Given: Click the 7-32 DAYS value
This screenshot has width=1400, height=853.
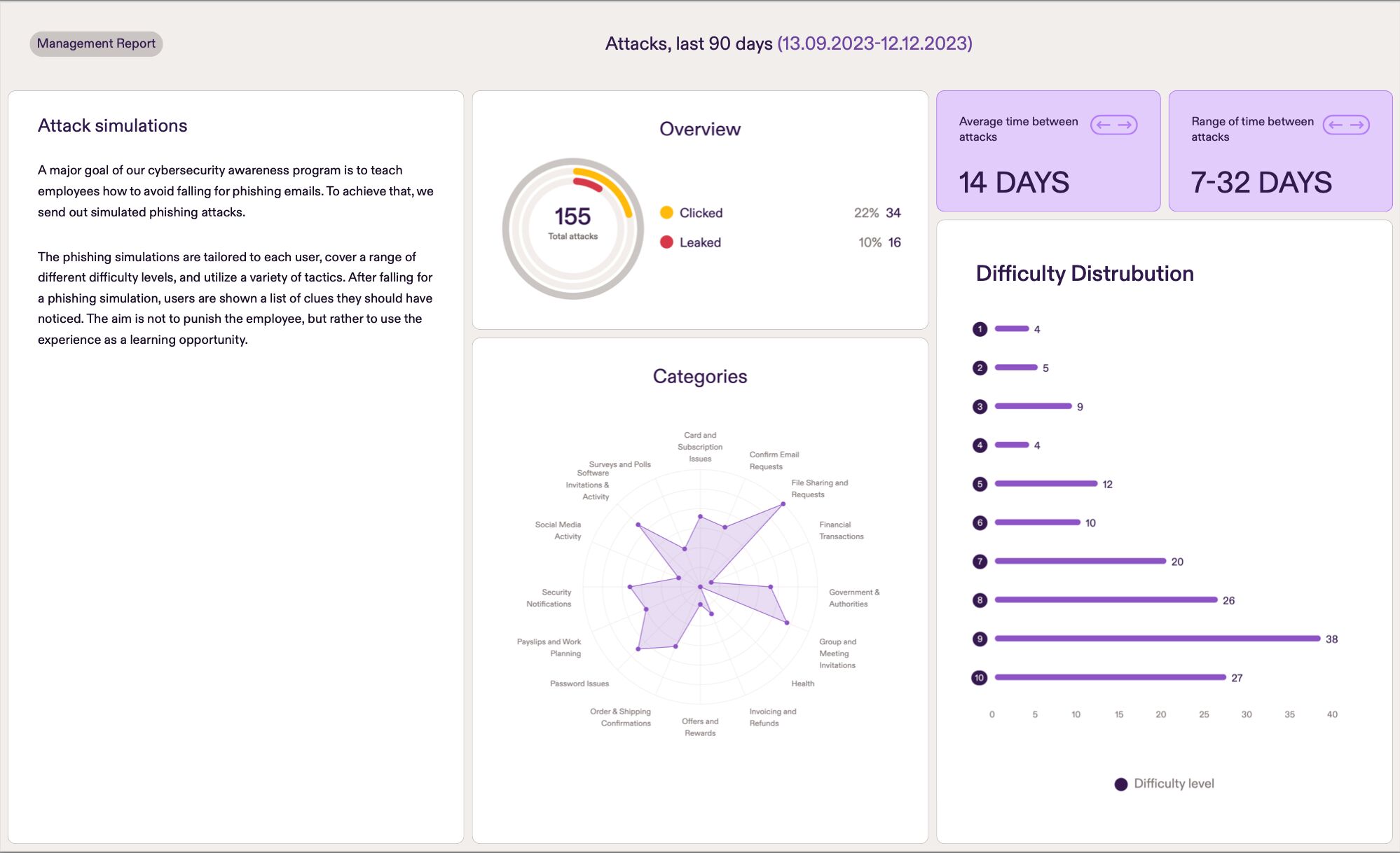Looking at the screenshot, I should click(1261, 183).
